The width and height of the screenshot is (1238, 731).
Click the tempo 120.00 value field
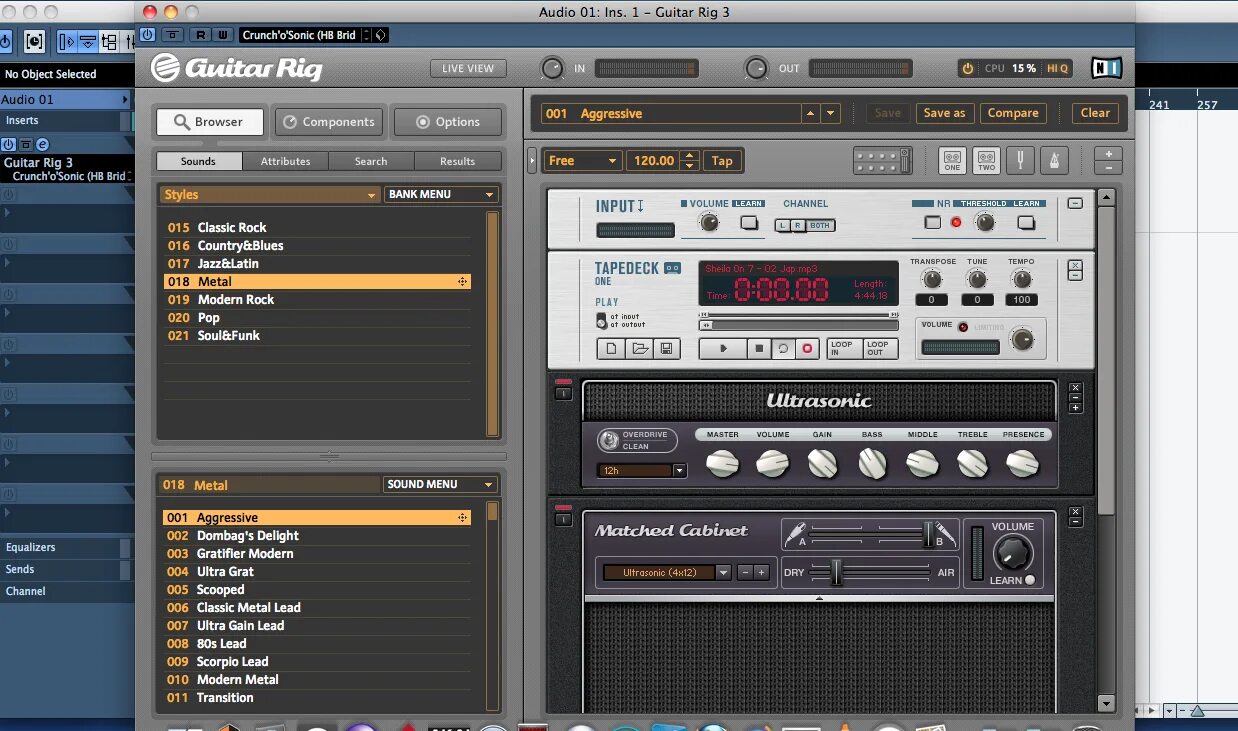653,160
